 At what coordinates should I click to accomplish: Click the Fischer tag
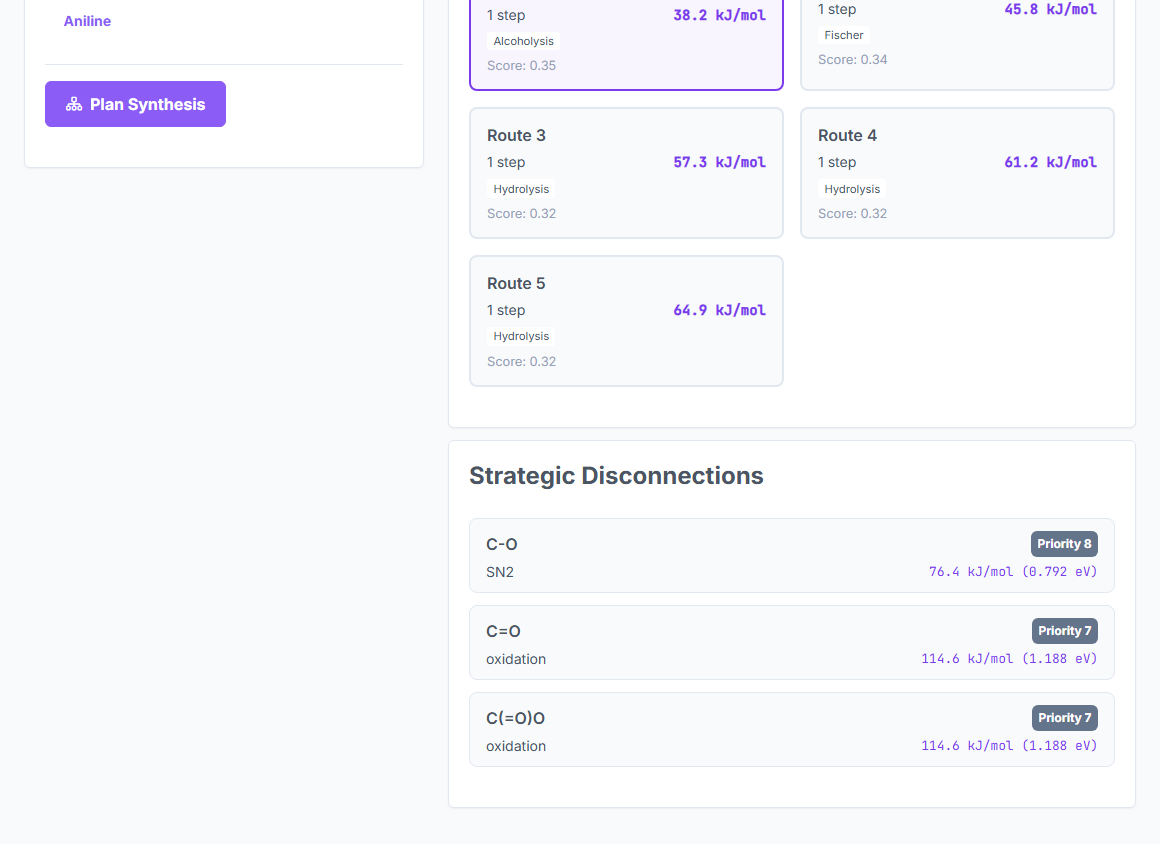pyautogui.click(x=844, y=36)
